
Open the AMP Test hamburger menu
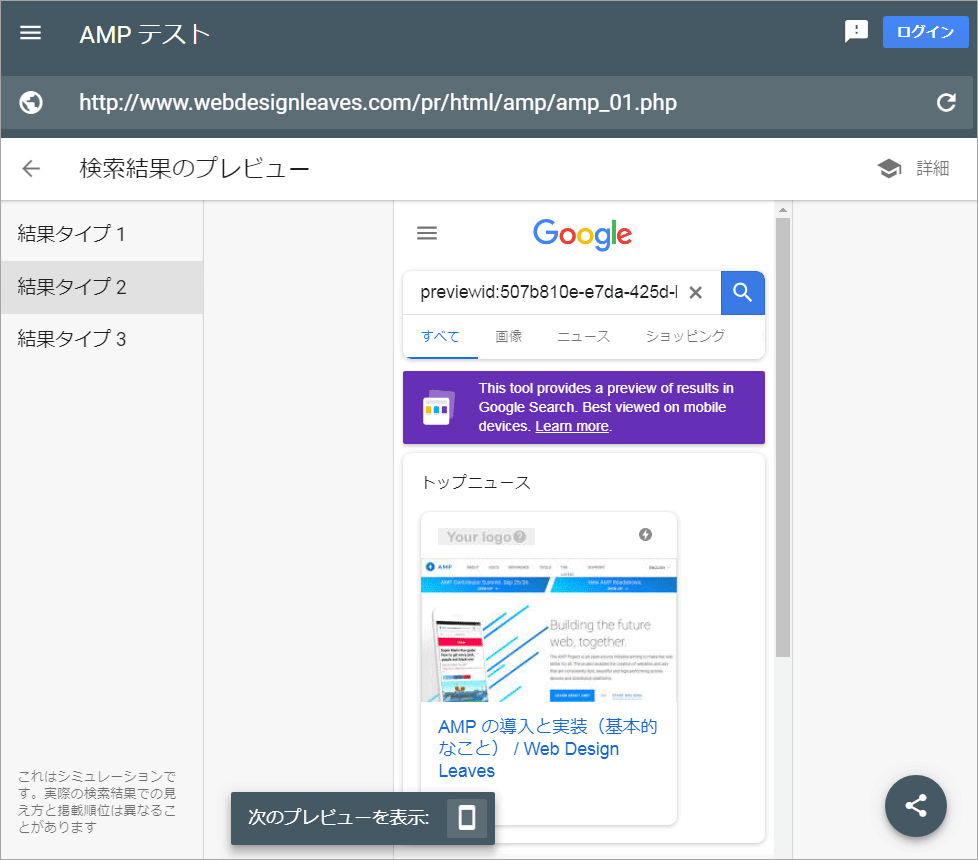pyautogui.click(x=31, y=32)
